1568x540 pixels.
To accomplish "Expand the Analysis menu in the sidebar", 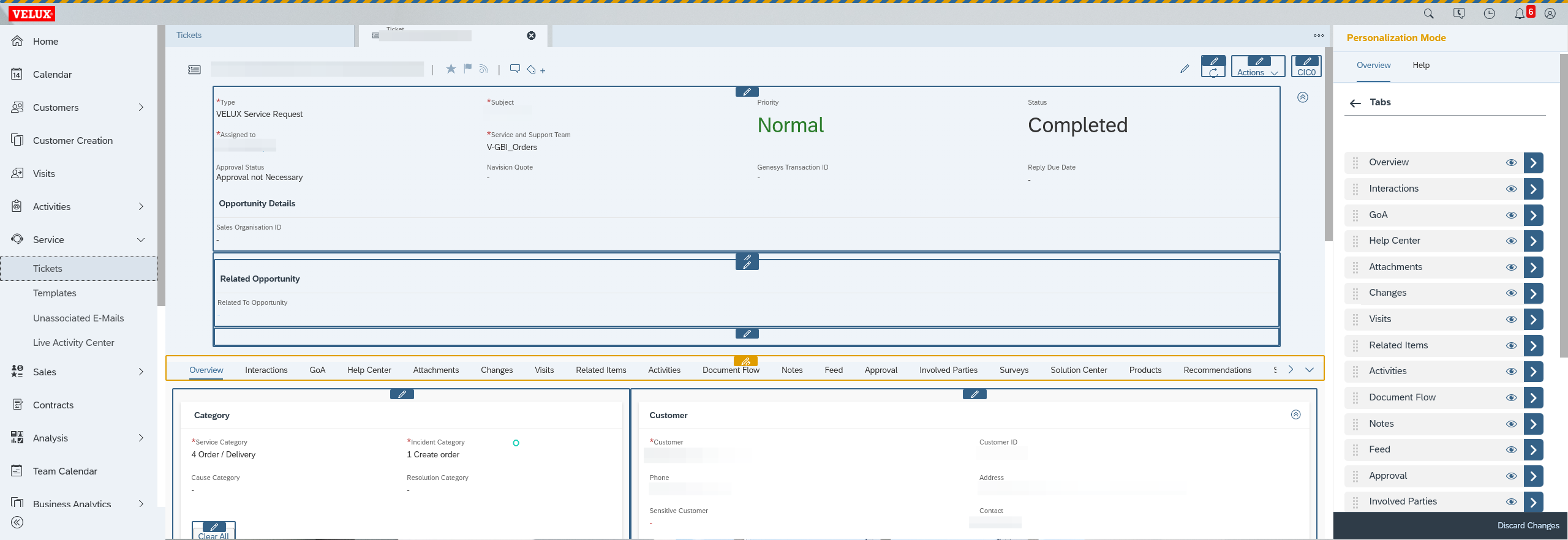I will 141,438.
